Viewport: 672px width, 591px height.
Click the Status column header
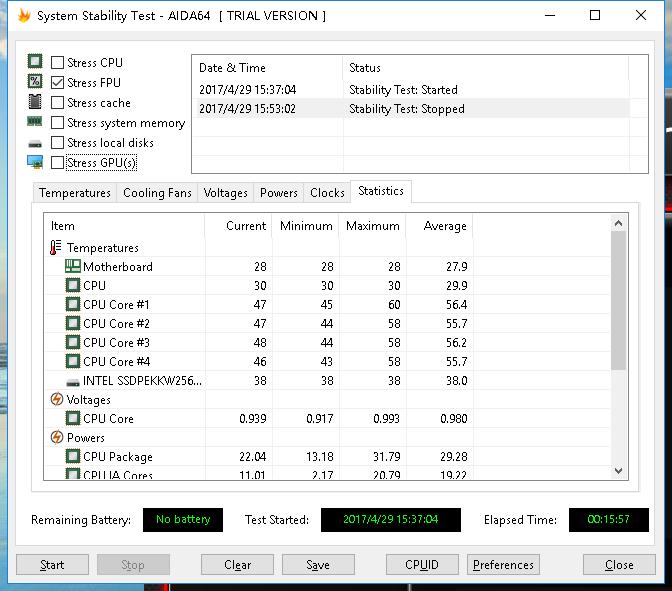click(486, 67)
